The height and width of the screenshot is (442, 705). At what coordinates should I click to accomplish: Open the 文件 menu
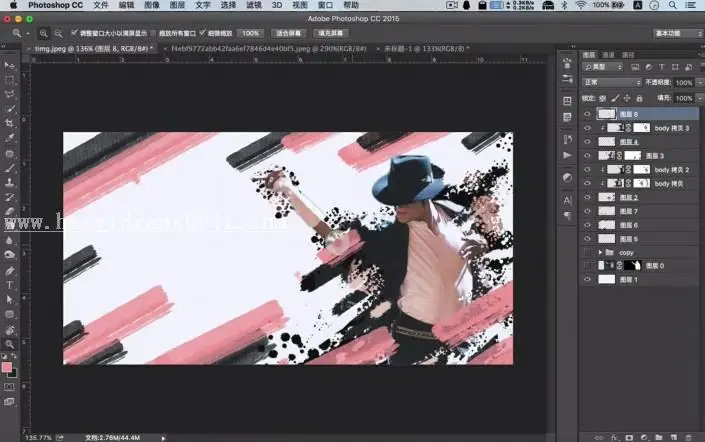point(101,5)
